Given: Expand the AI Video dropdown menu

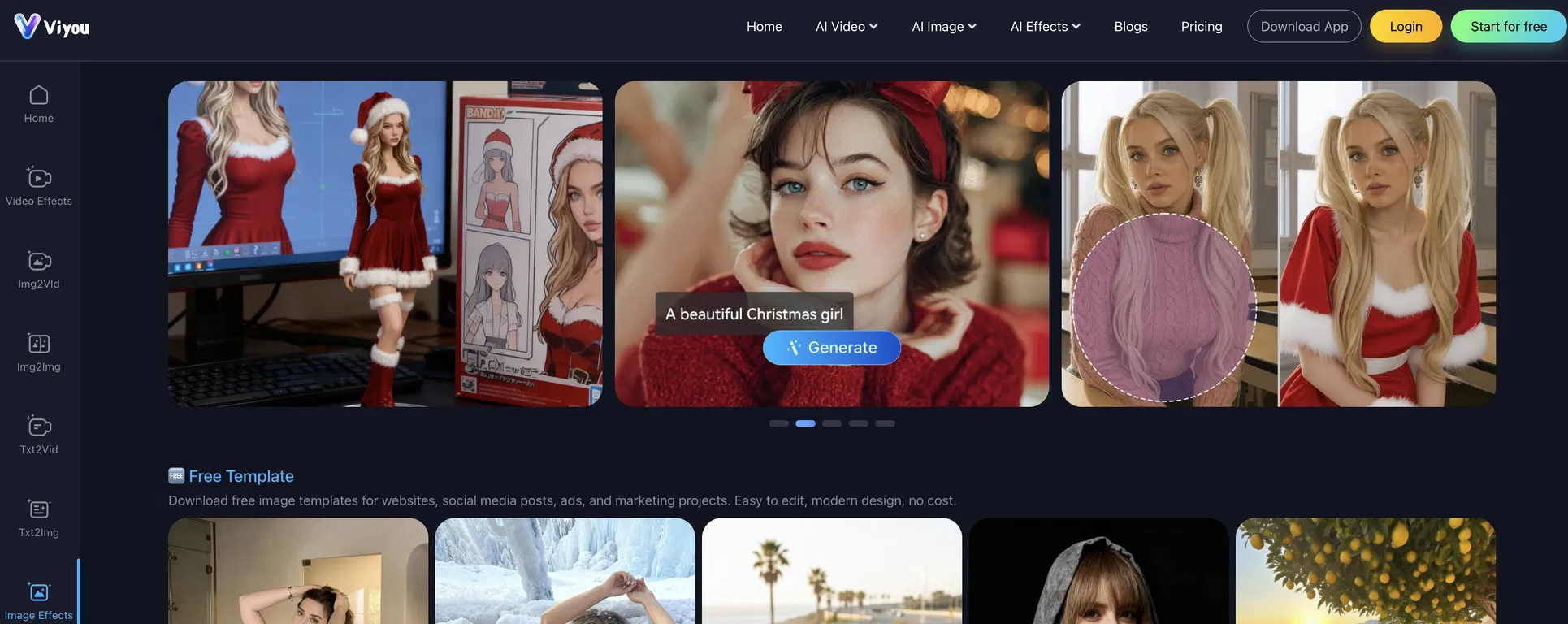Looking at the screenshot, I should coord(847,27).
